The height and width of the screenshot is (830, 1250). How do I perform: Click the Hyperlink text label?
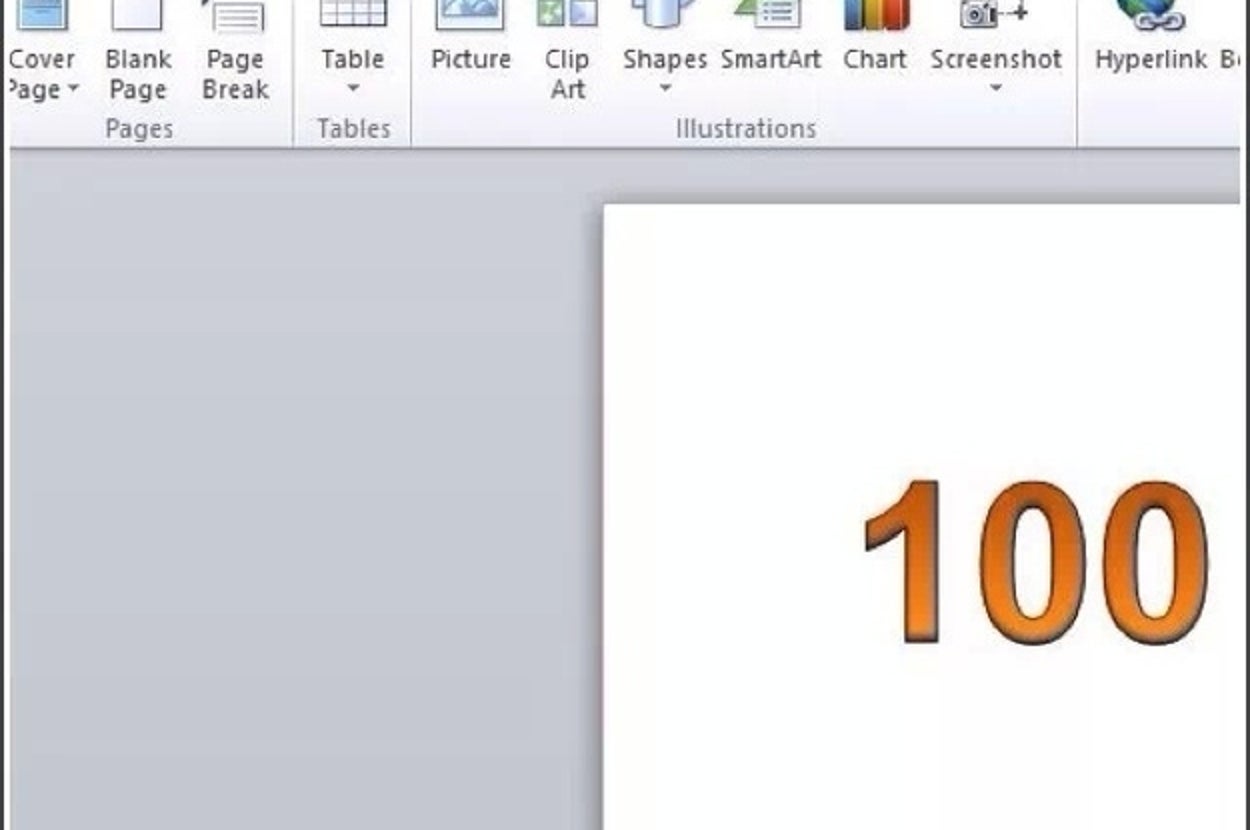coord(1150,60)
